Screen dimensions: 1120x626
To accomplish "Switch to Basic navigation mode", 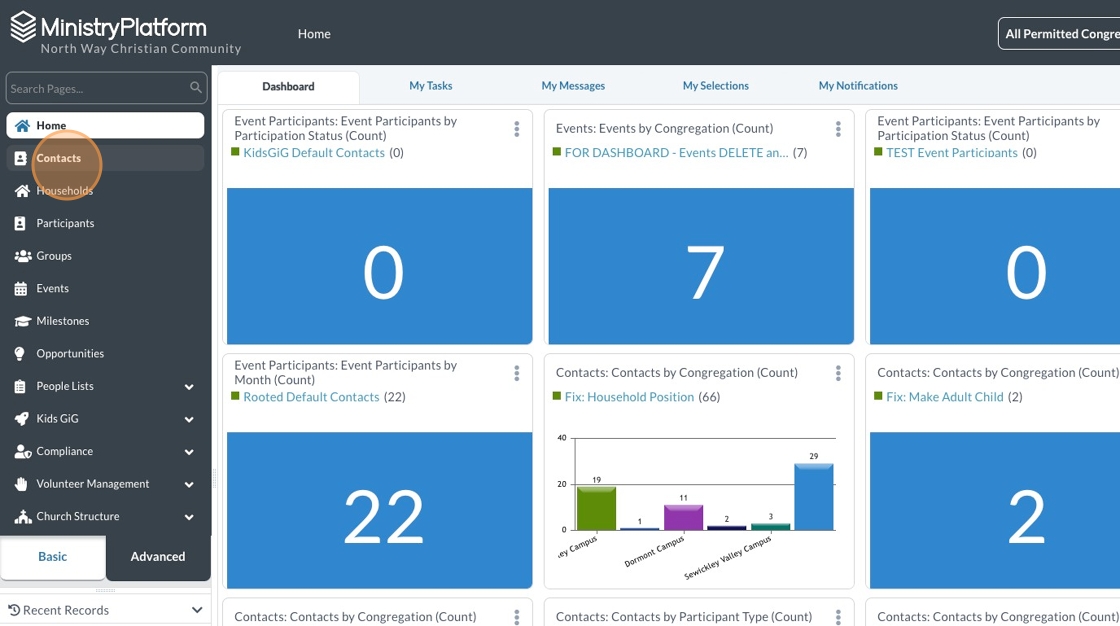I will [53, 557].
